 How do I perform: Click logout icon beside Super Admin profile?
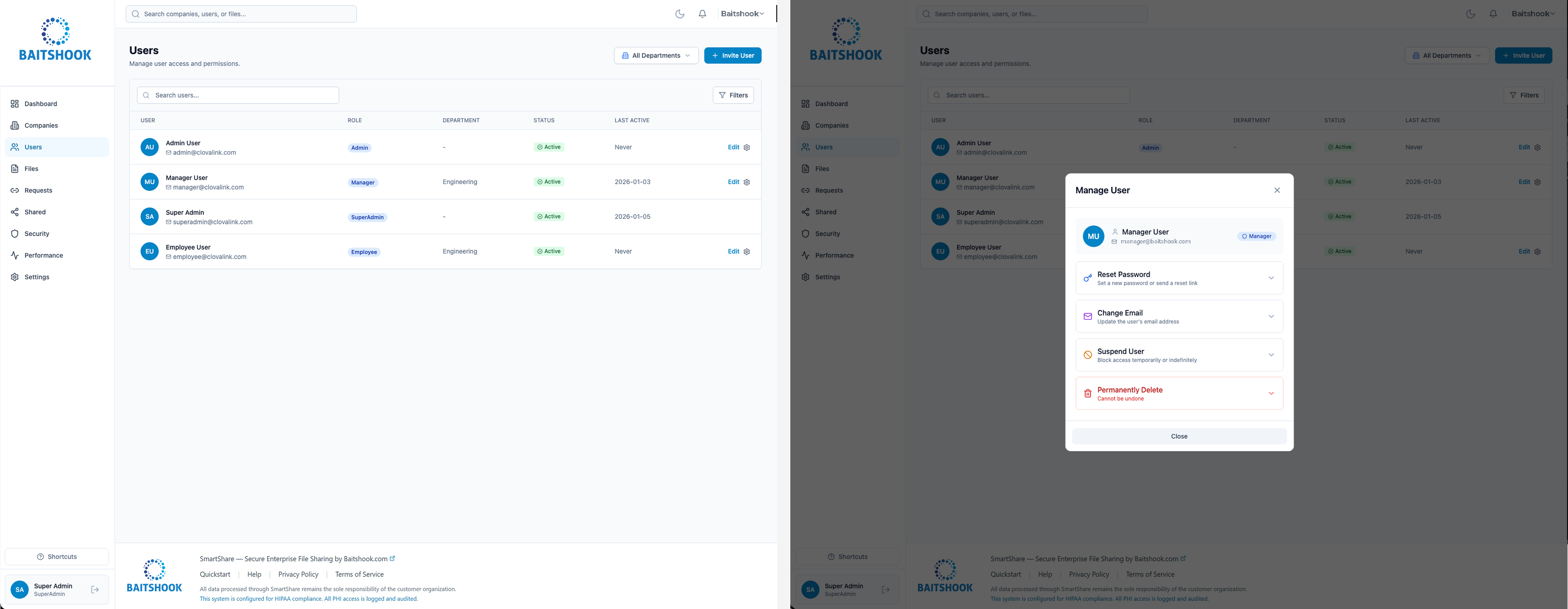point(95,590)
